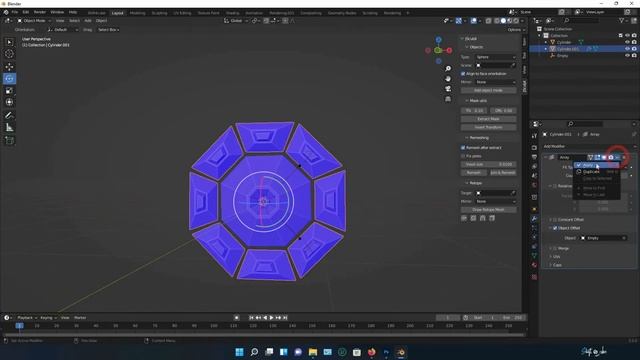Toggle Merge checkbox in Array modifier
Screen dimensions: 640x360
555,248
